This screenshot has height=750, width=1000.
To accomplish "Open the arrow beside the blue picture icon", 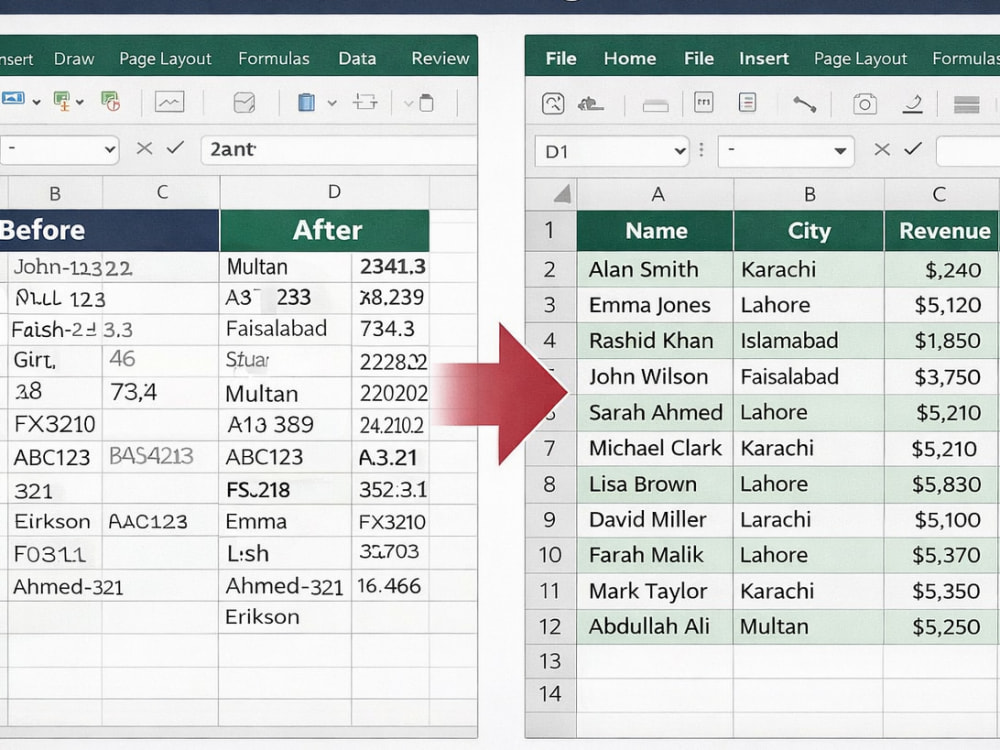I will 36,102.
